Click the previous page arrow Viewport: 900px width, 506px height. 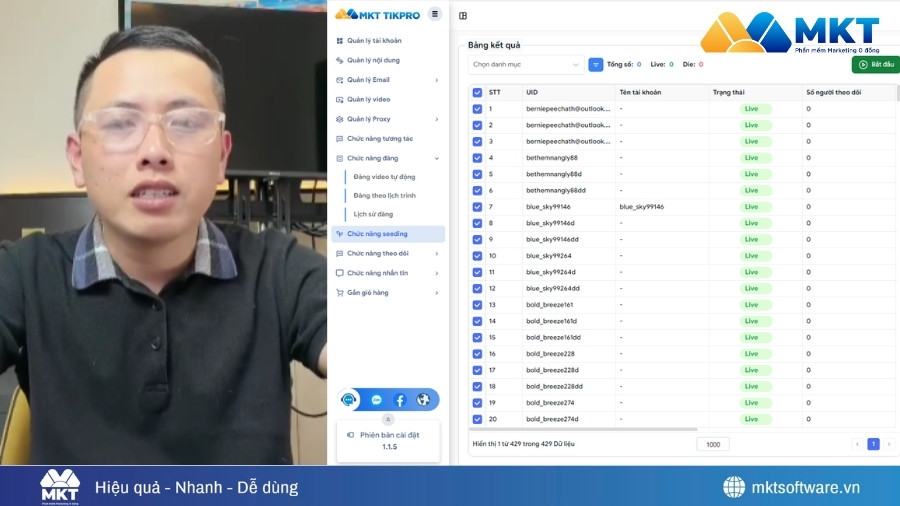coord(858,444)
